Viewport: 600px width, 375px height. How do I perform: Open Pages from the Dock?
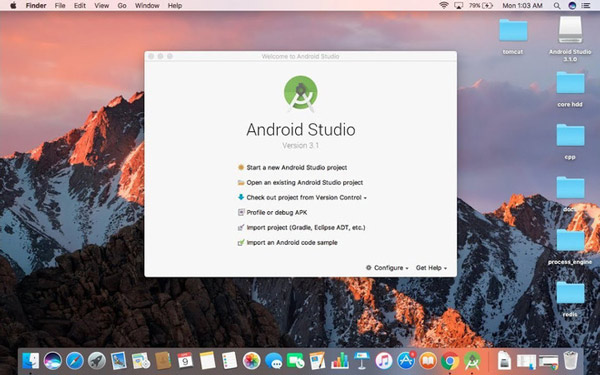pos(318,360)
